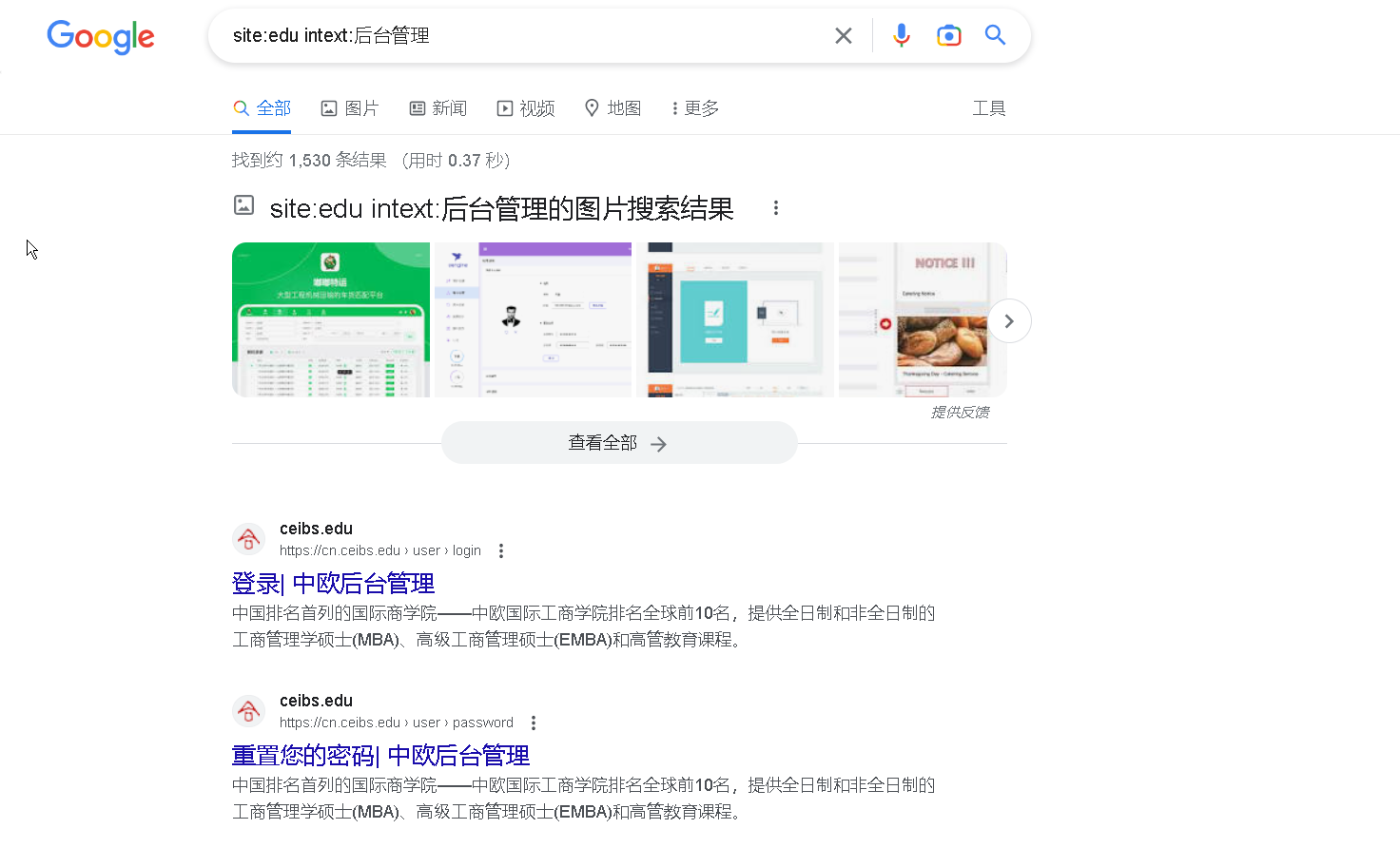Open the purple-header admin panel thumbnail
Viewport: 1400px width, 848px height.
(x=534, y=319)
